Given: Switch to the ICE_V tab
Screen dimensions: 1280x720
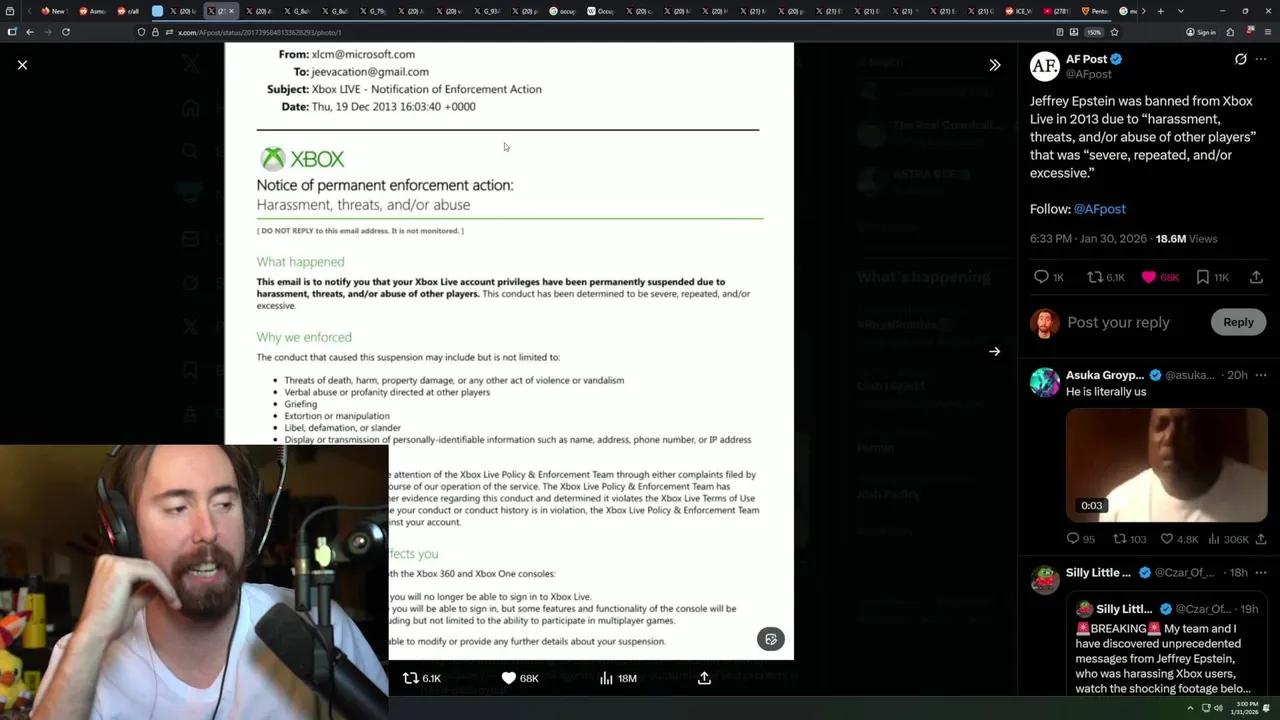Looking at the screenshot, I should point(1019,11).
